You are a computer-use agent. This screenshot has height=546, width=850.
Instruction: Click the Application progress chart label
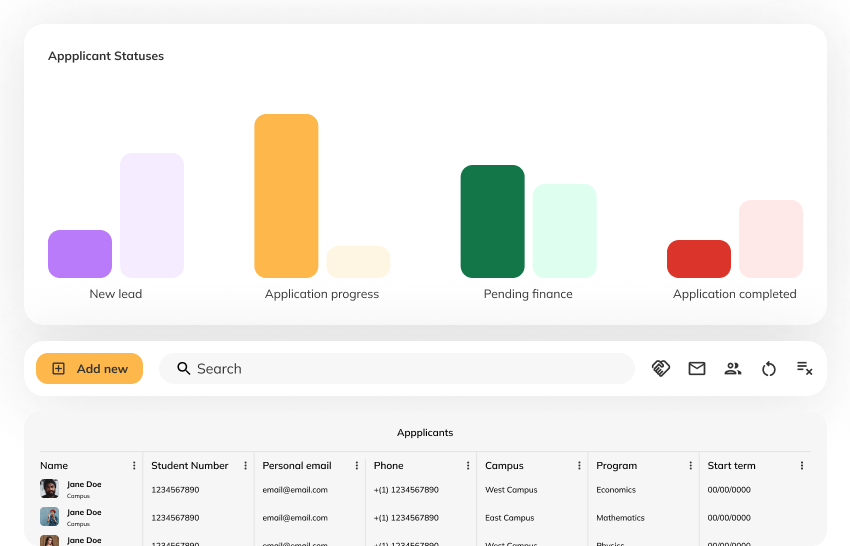click(322, 294)
